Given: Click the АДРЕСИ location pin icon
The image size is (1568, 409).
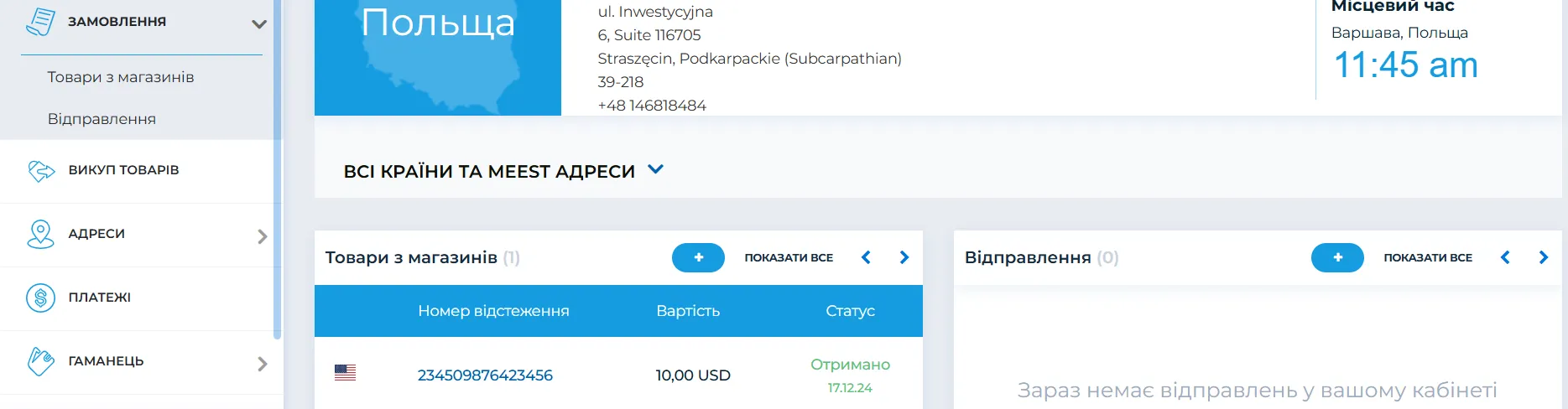Looking at the screenshot, I should pos(40,234).
